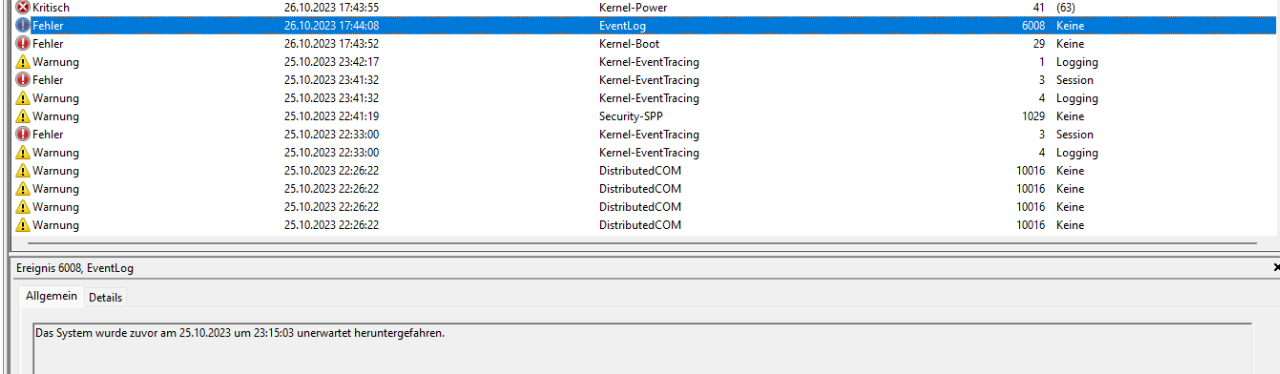1280x374 pixels.
Task: Click the error icon of the 23:41:32 Fehler row
Action: pyautogui.click(x=23, y=80)
